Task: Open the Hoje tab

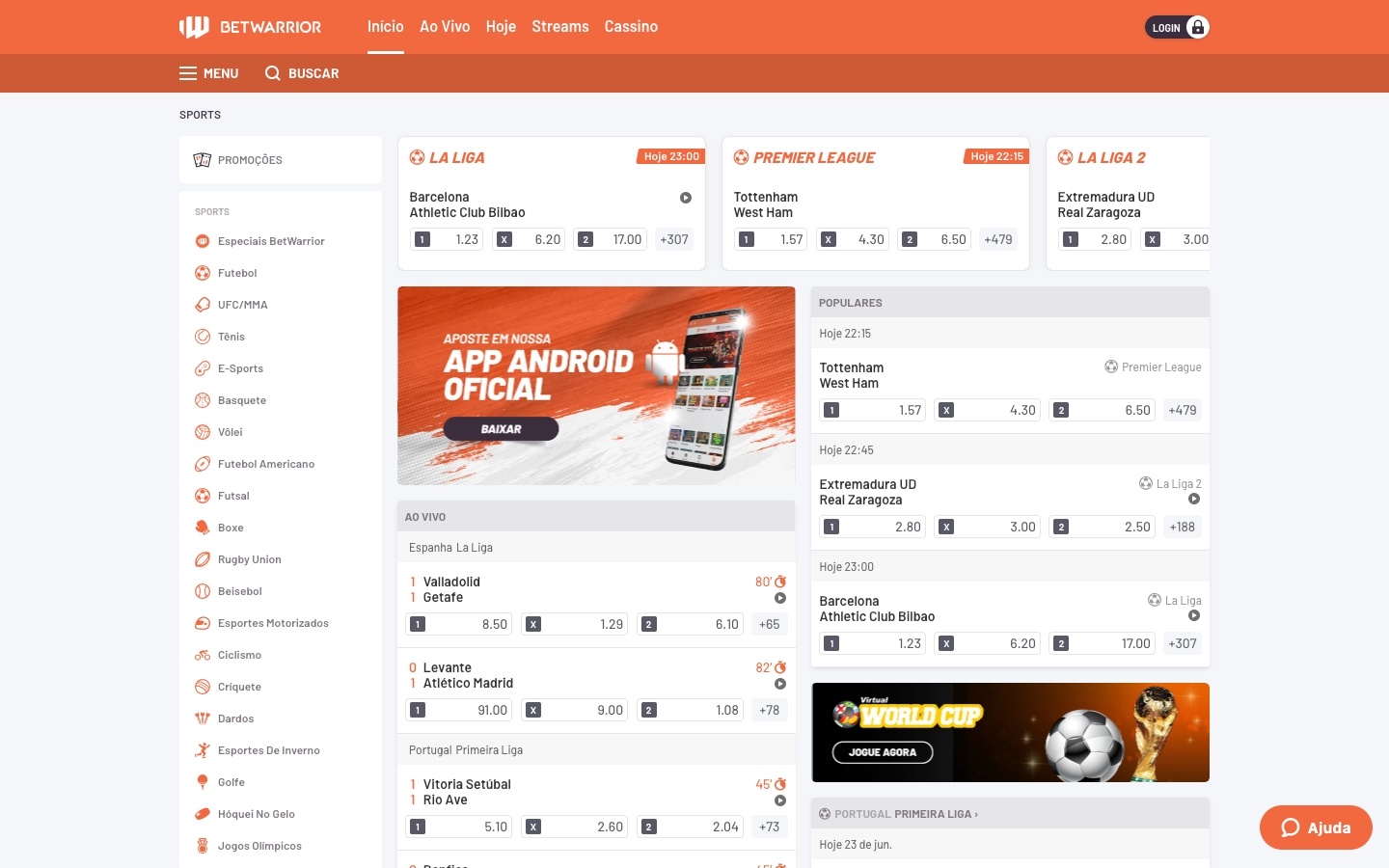Action: coord(501,27)
